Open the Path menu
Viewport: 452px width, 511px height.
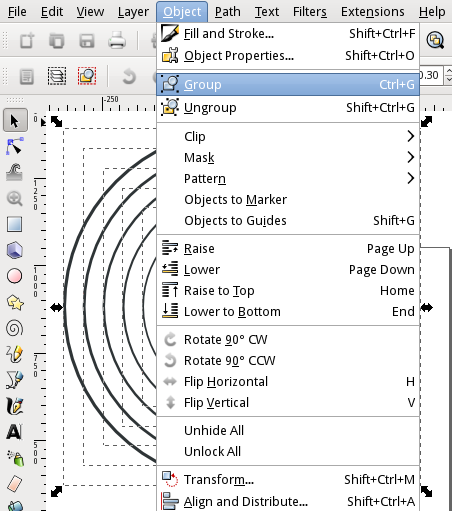click(227, 12)
